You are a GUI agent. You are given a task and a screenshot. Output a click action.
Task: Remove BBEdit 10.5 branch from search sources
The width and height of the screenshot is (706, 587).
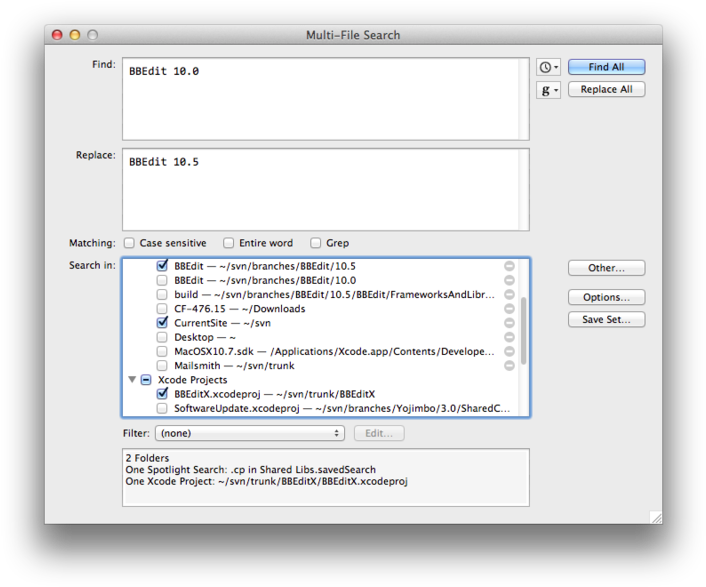pos(509,266)
